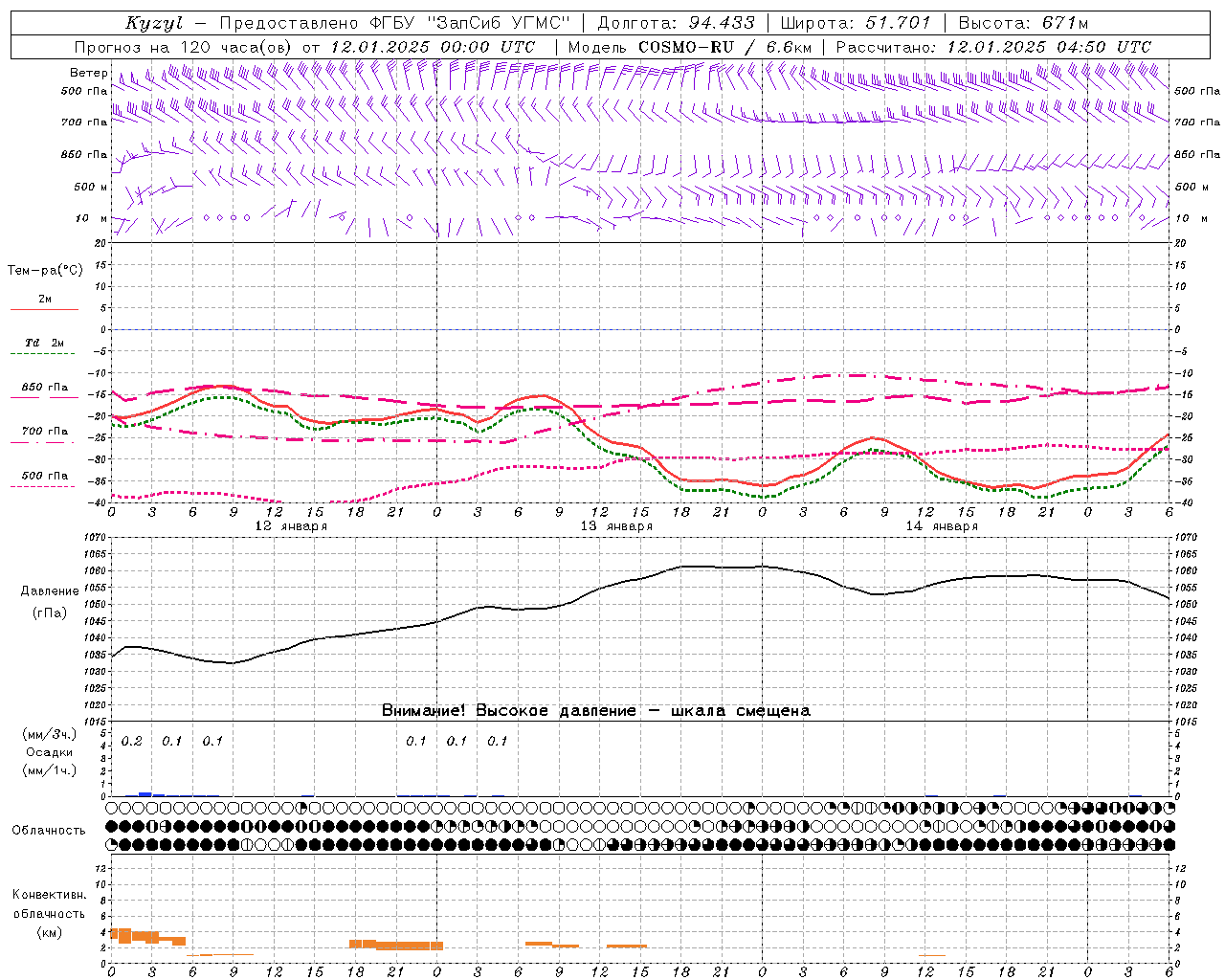Click the Осадки precipitation label
The height and width of the screenshot is (980, 1225).
click(50, 752)
